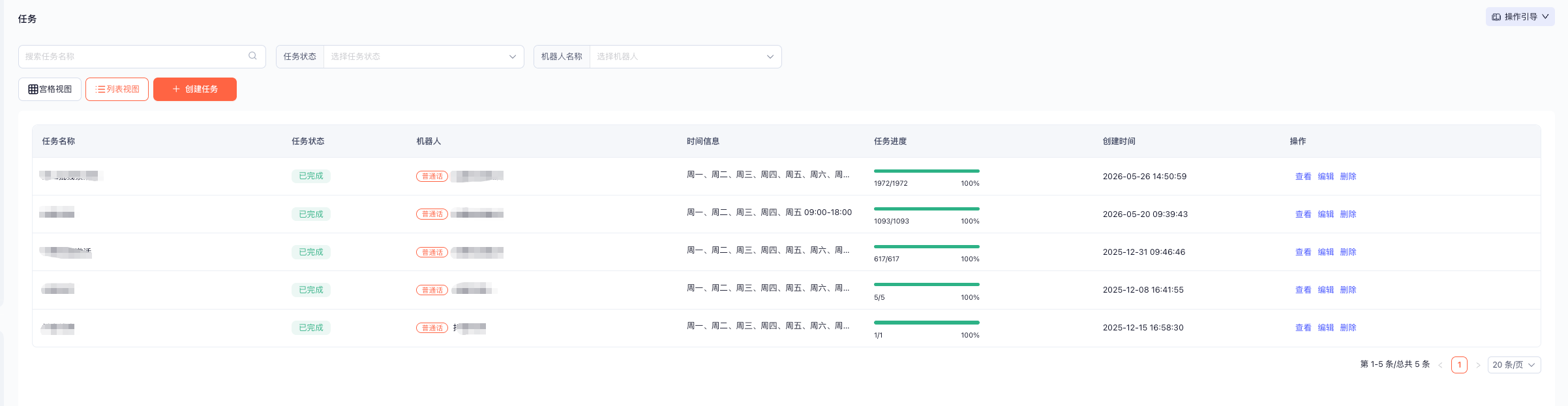This screenshot has width=1568, height=406.
Task: Click 删除 for task created 2025-12-08 16:41:55
Action: coord(1348,290)
